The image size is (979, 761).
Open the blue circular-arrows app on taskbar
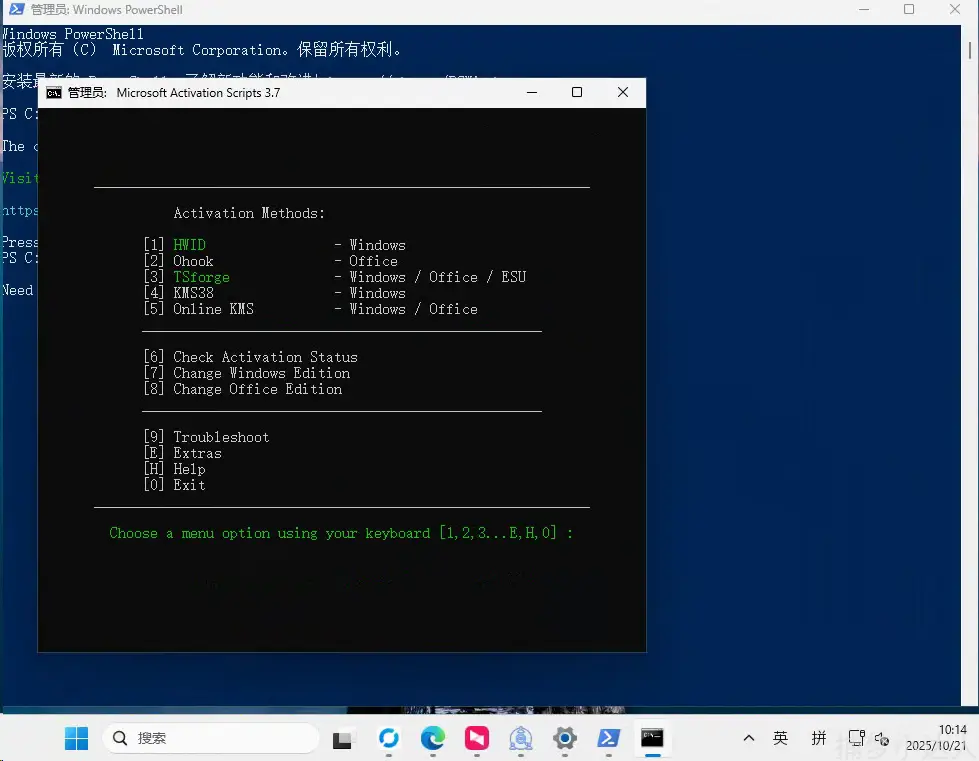point(389,739)
